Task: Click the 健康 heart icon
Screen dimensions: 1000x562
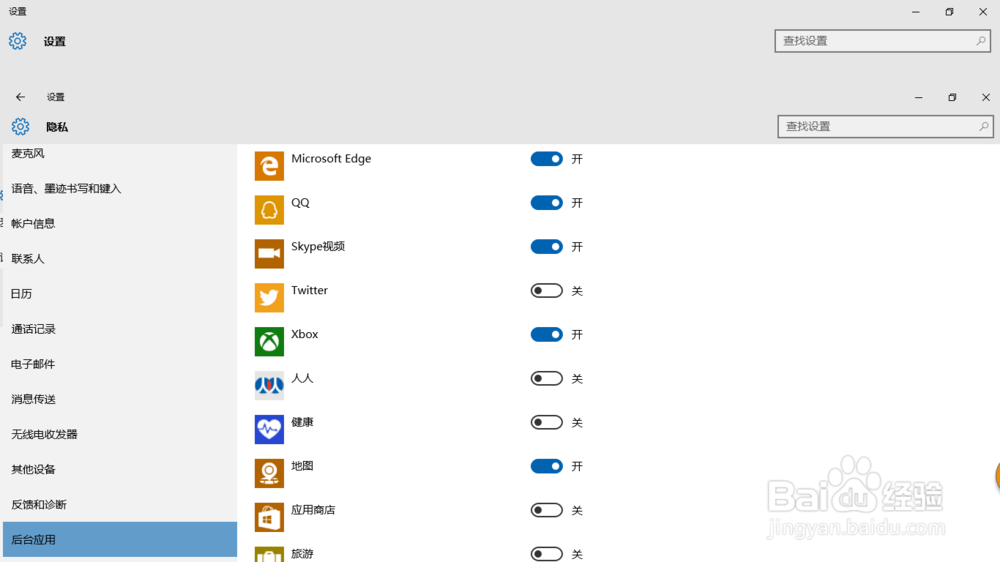Action: click(x=269, y=429)
